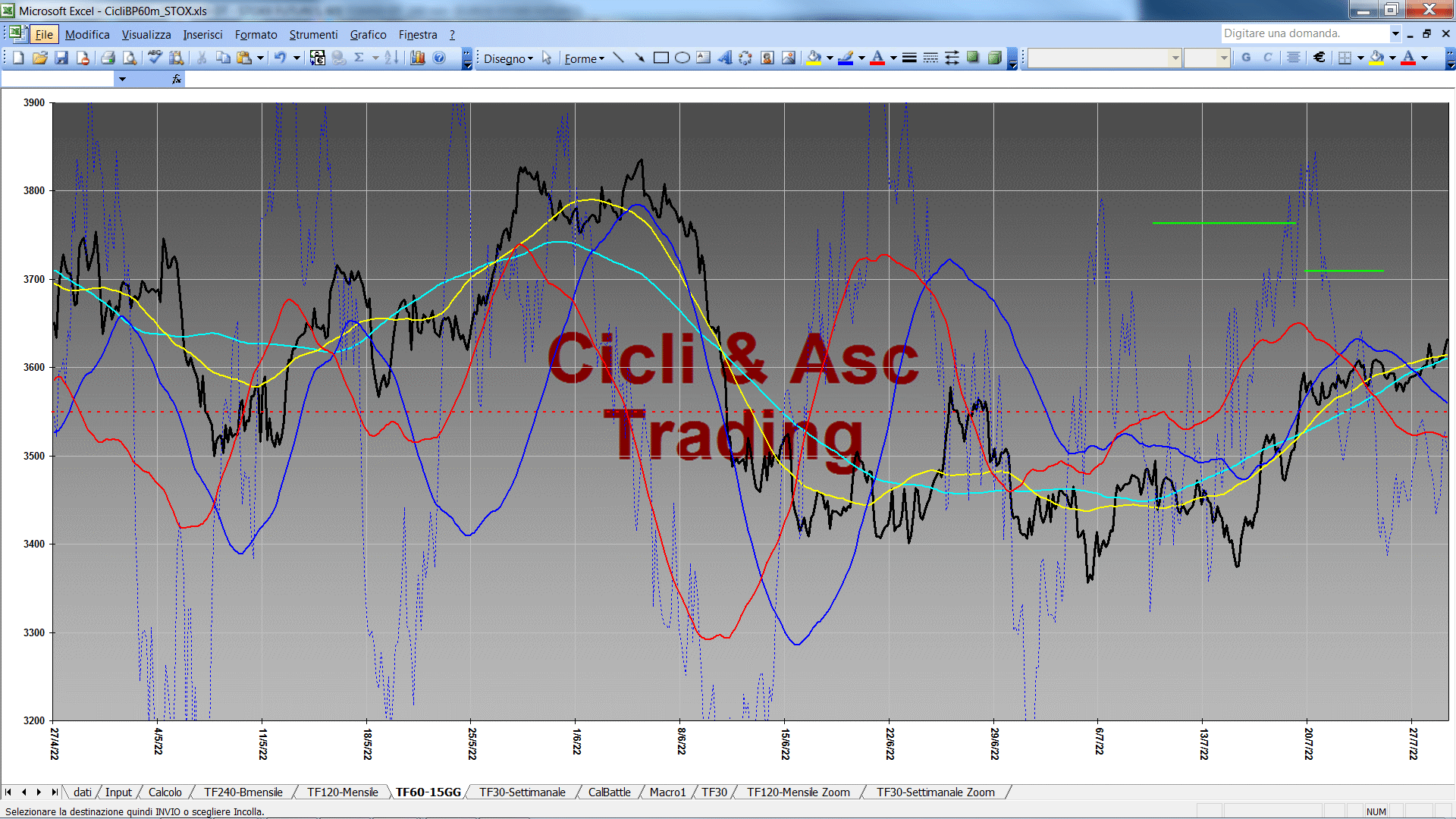Open print preview
The image size is (1456, 819).
[x=130, y=58]
